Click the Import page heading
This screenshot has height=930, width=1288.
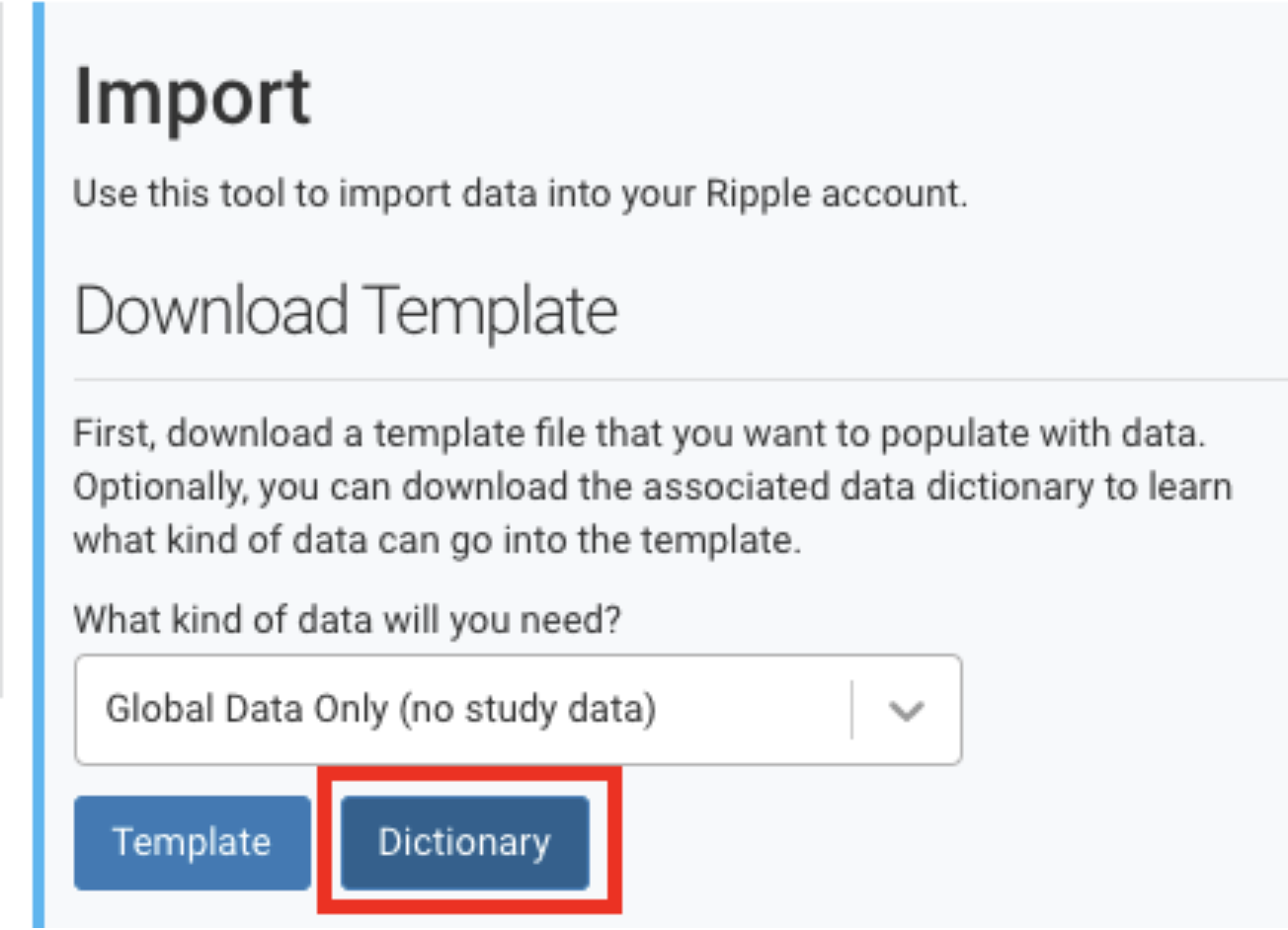[x=193, y=97]
